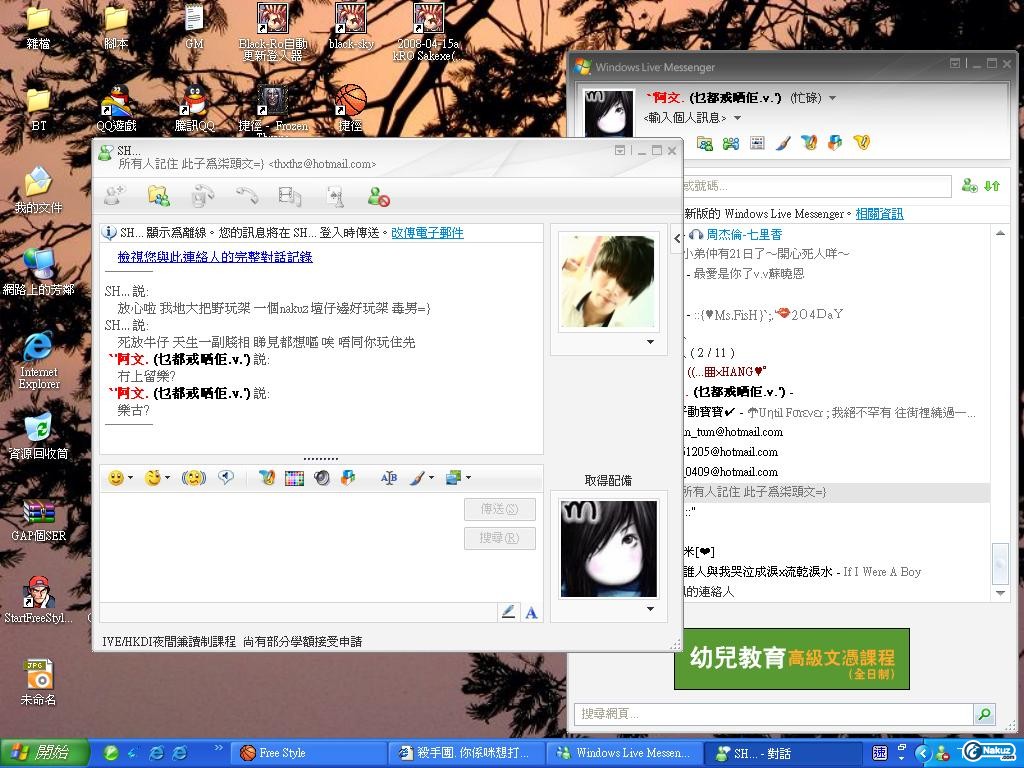Block this contact with the block icon
Viewport: 1024px width, 768px height.
[379, 196]
